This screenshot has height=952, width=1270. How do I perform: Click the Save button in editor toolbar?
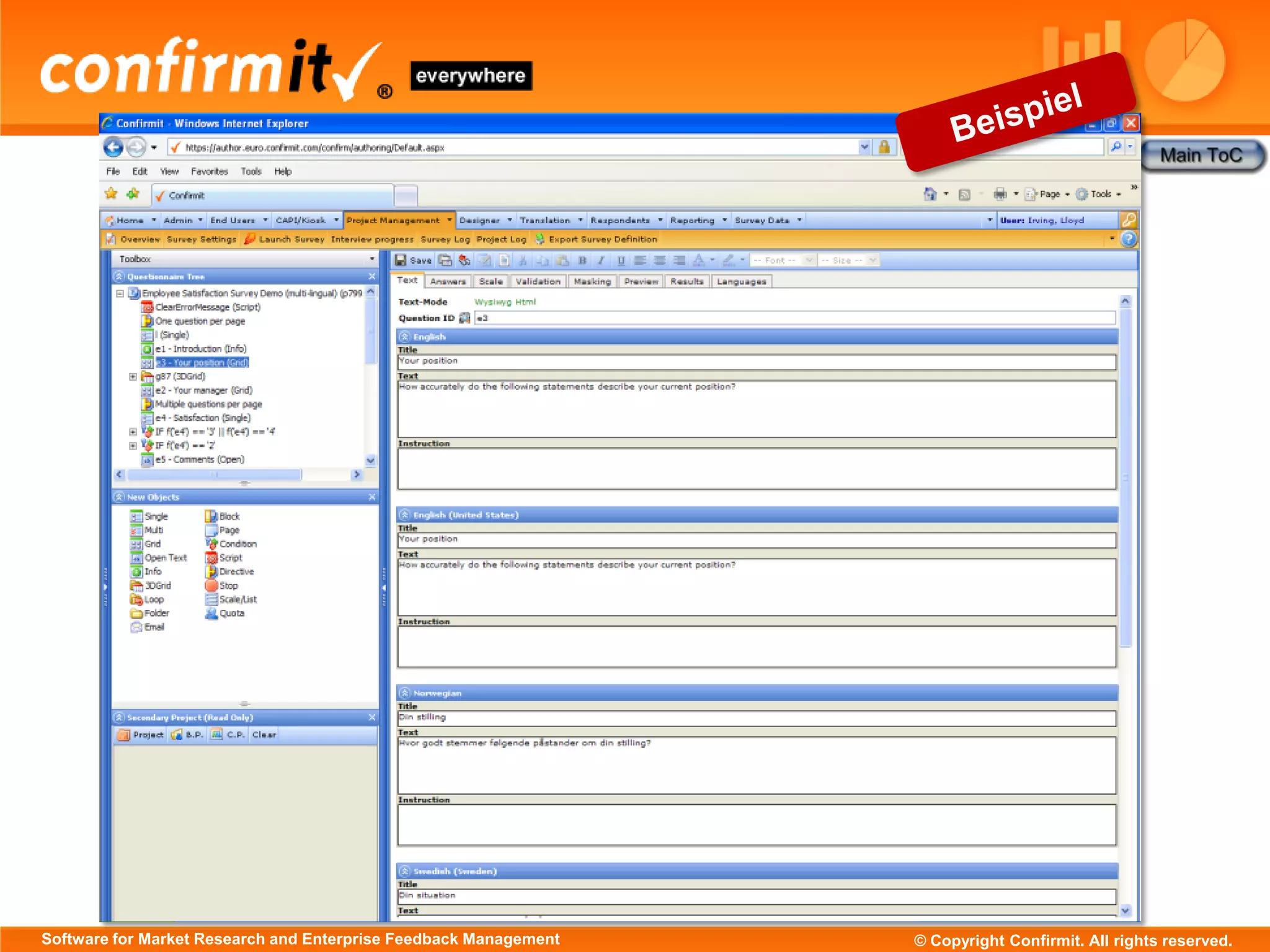coord(413,260)
